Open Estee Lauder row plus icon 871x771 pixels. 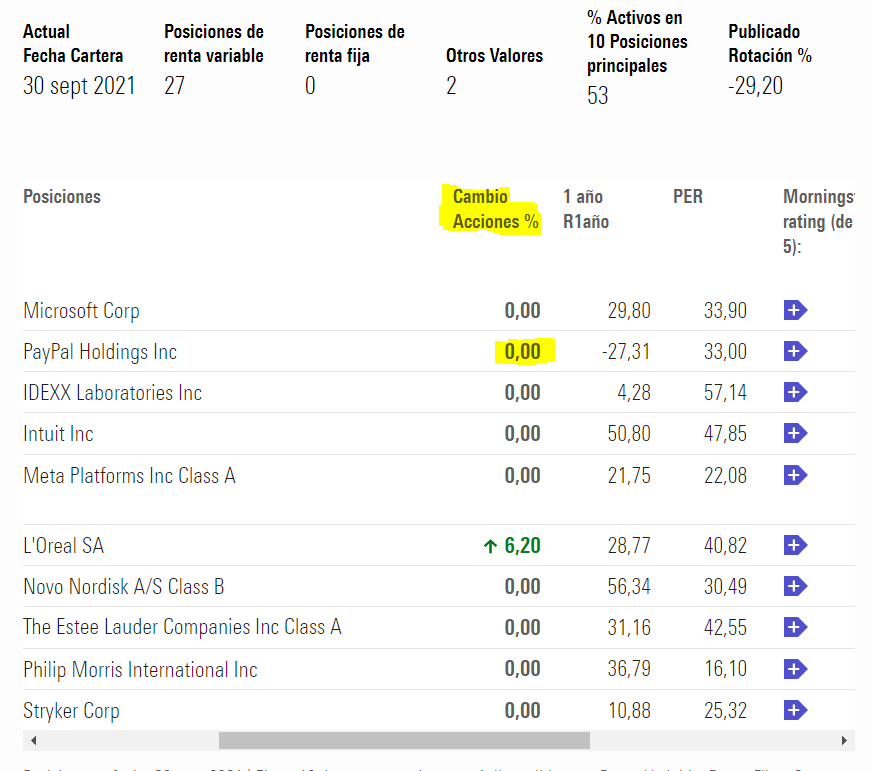click(795, 628)
